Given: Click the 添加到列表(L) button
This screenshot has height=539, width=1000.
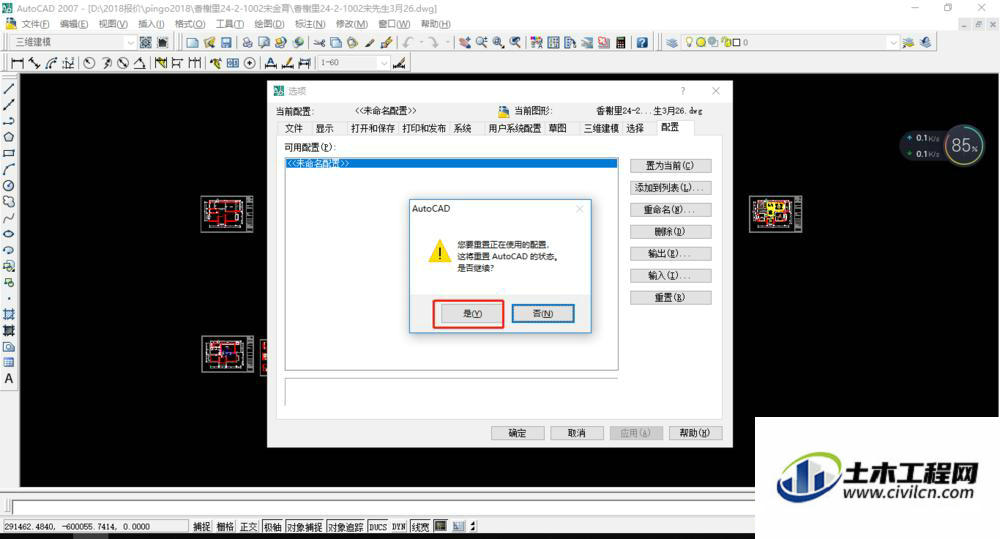Looking at the screenshot, I should [x=670, y=188].
